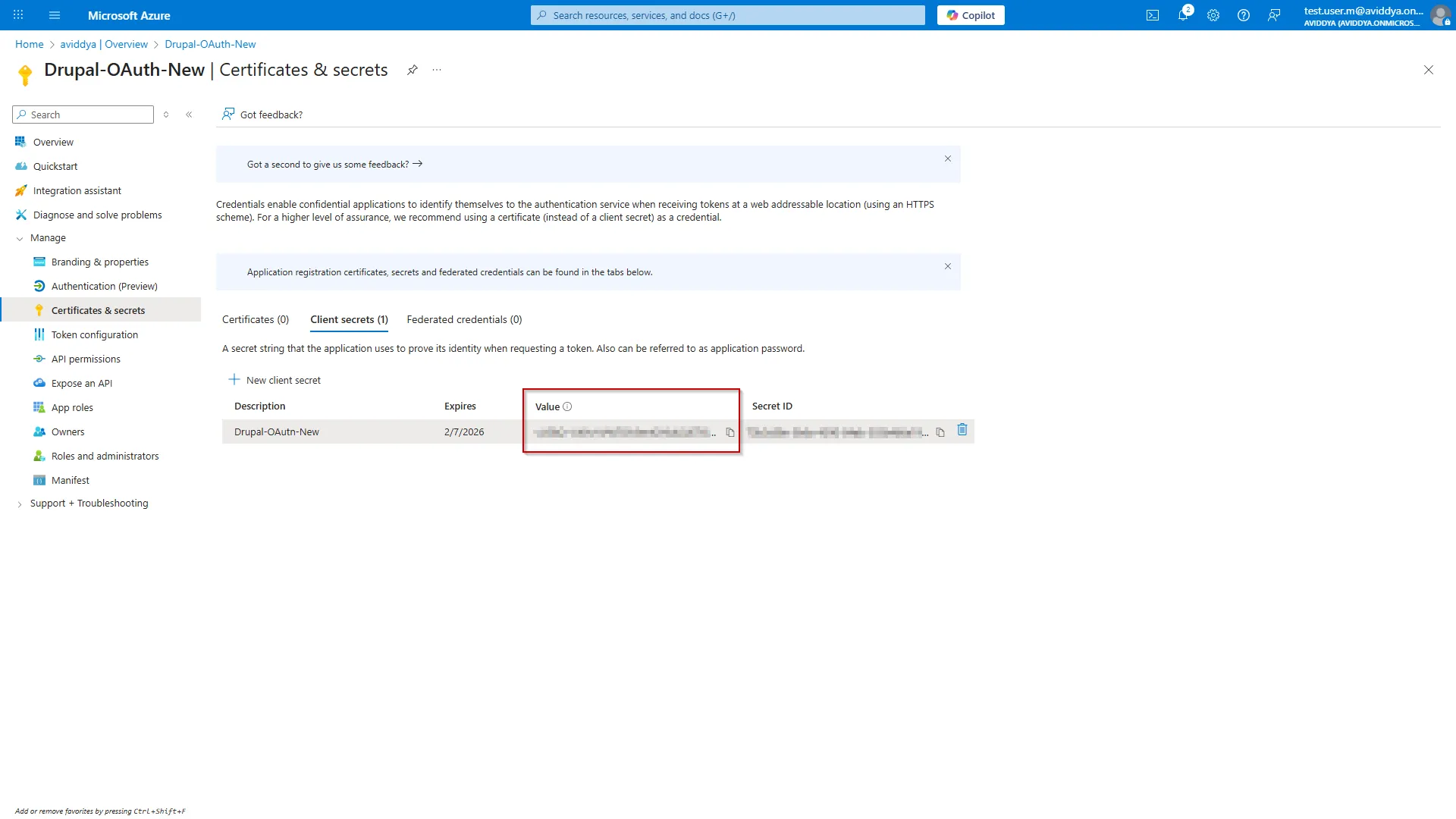Collapse the Manage section
Image resolution: width=1456 pixels, height=819 pixels.
coord(20,238)
